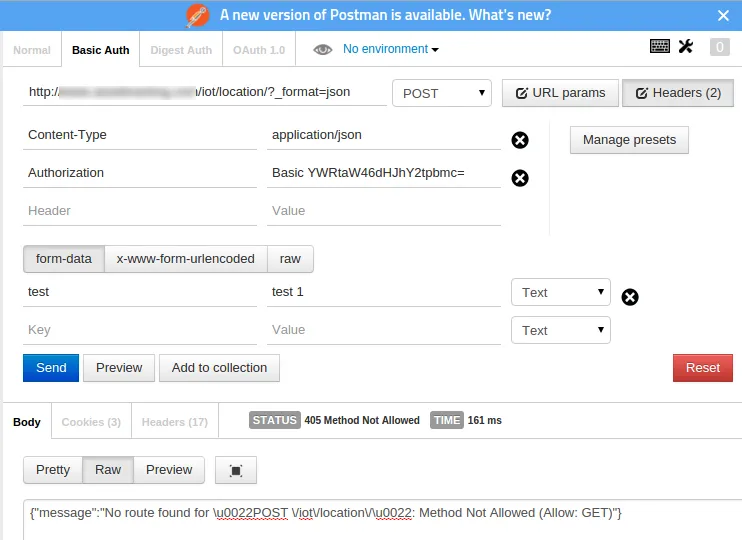The height and width of the screenshot is (540, 742).
Task: Select x-www-form-urlencoded body type
Action: [186, 259]
